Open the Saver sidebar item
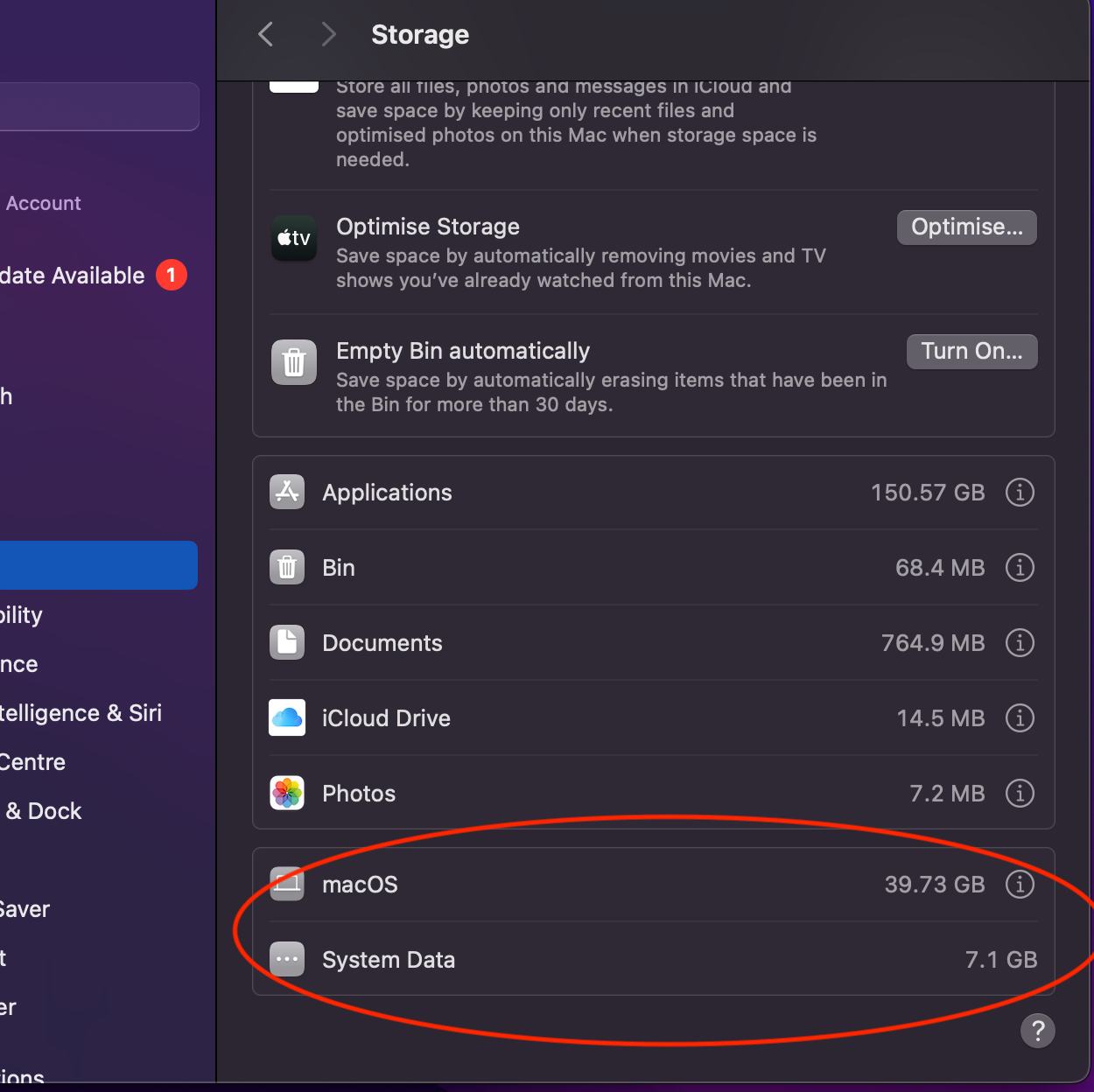This screenshot has height=1092, width=1094. 25,909
